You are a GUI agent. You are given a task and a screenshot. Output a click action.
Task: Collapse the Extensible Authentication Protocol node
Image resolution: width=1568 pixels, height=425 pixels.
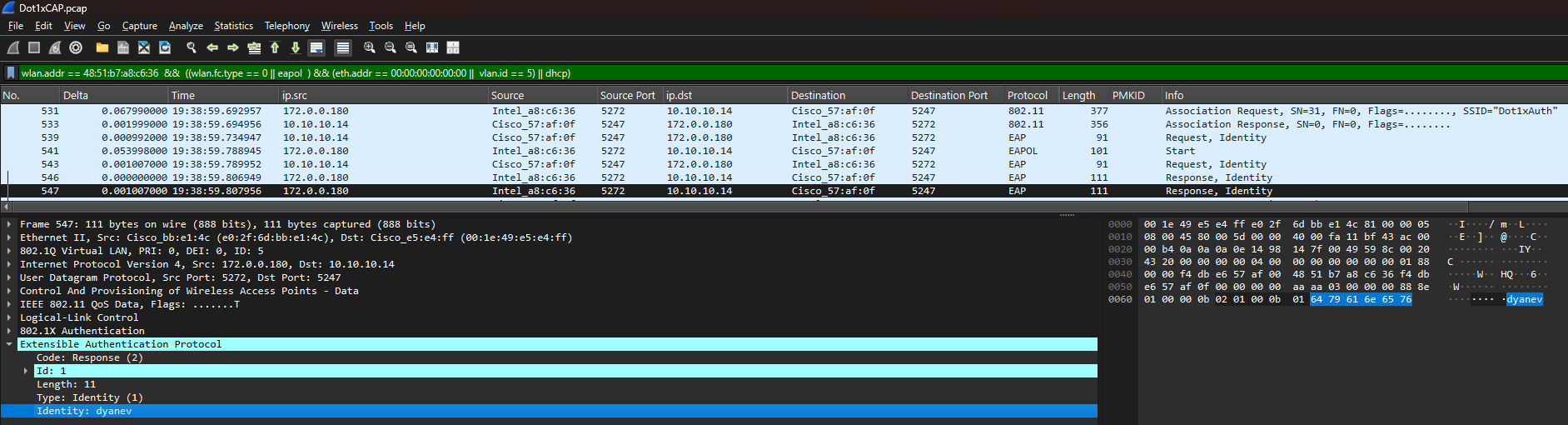click(x=9, y=344)
